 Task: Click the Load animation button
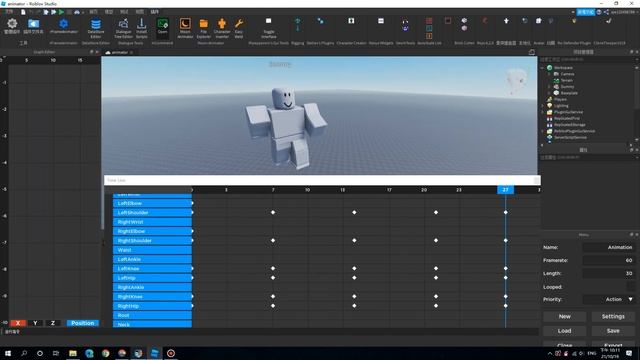coord(564,331)
